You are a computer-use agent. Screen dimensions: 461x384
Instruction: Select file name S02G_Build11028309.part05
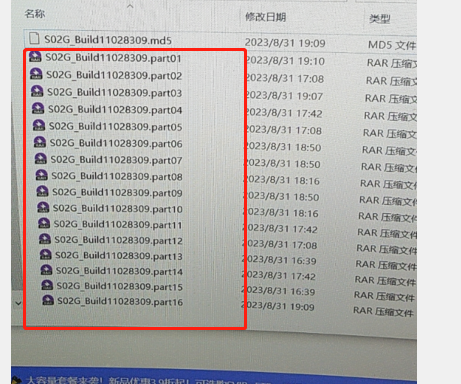116,127
